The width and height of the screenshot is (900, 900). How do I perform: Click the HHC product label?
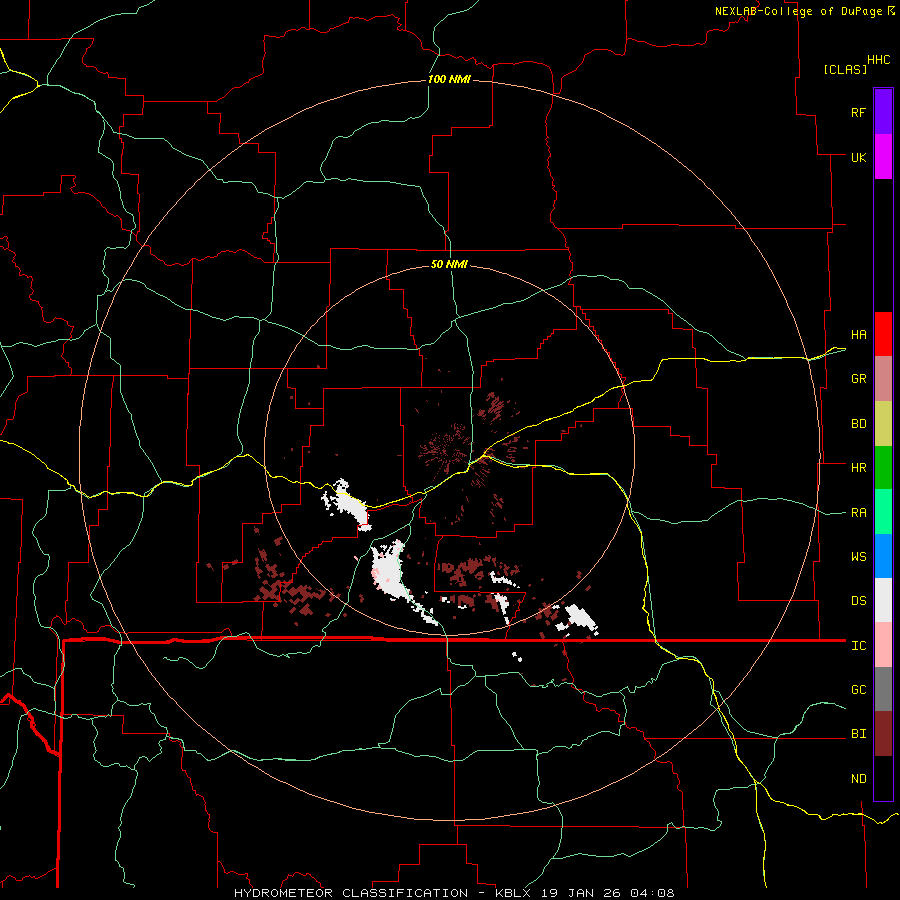pyautogui.click(x=879, y=60)
